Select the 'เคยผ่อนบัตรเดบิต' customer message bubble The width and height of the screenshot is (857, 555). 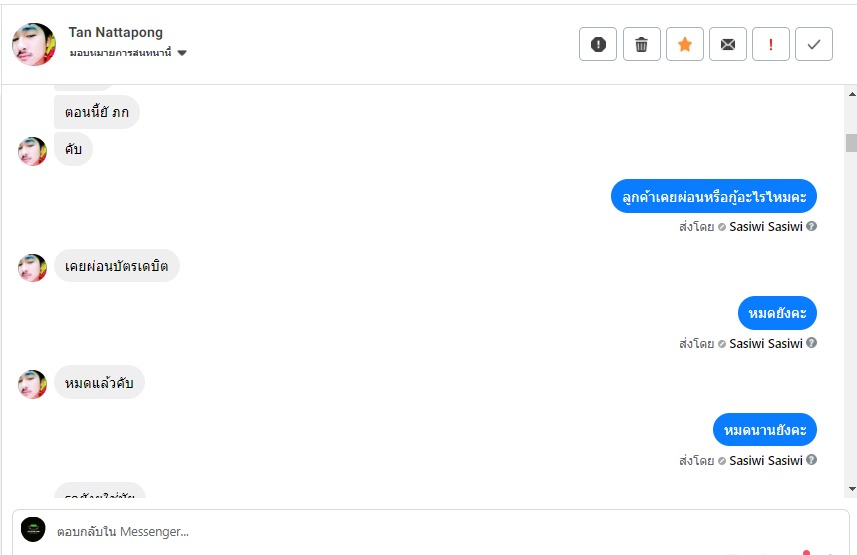coord(117,266)
